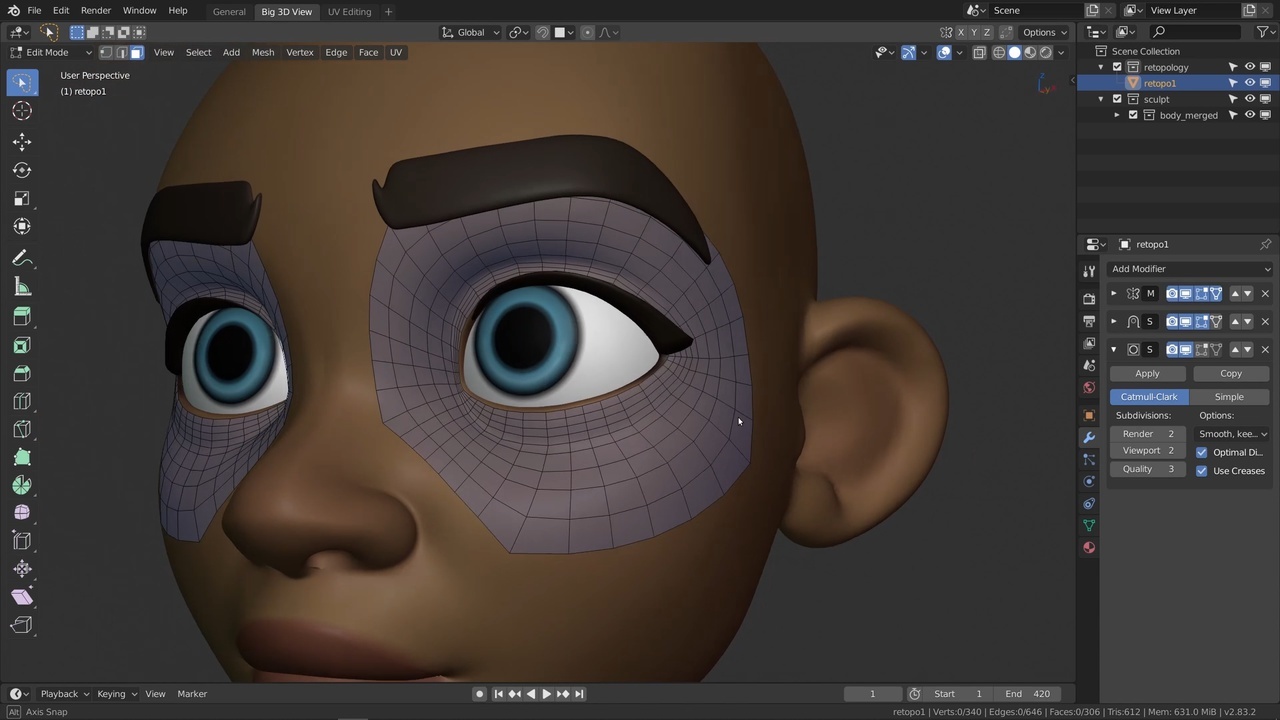The image size is (1280, 720).
Task: Open Render Properties in the properties sidebar
Action: [1089, 297]
